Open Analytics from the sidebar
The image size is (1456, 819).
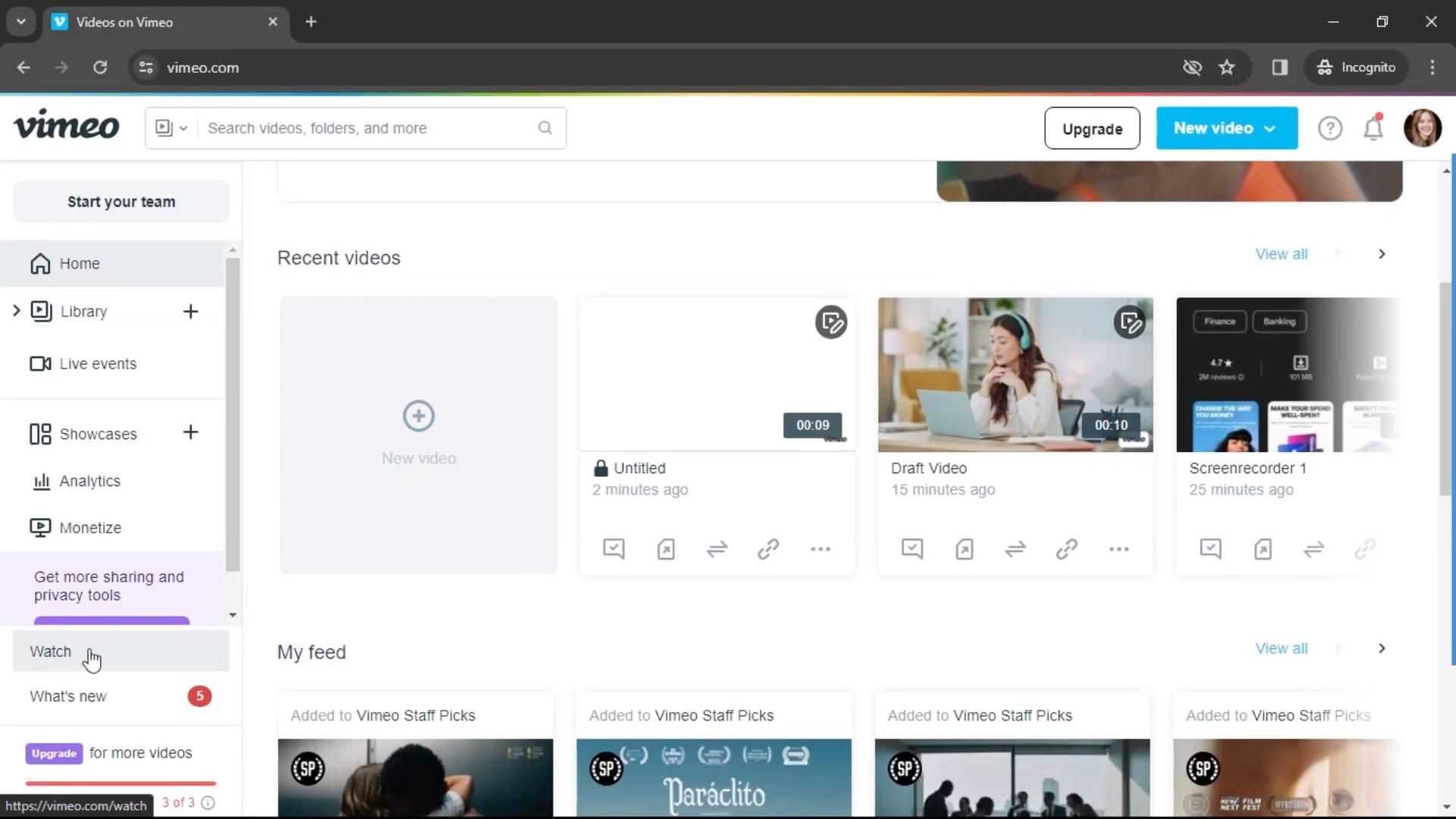90,481
